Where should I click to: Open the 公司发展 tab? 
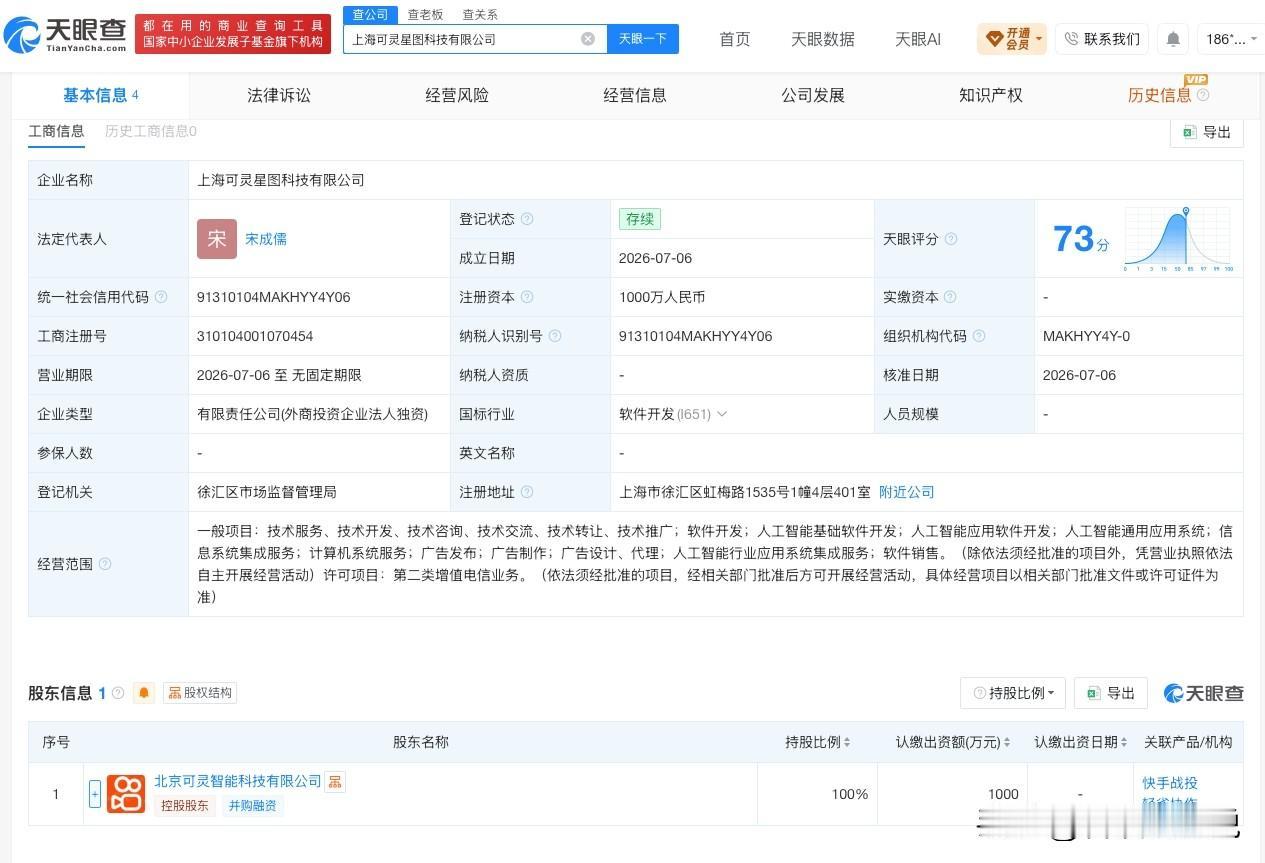(x=813, y=95)
